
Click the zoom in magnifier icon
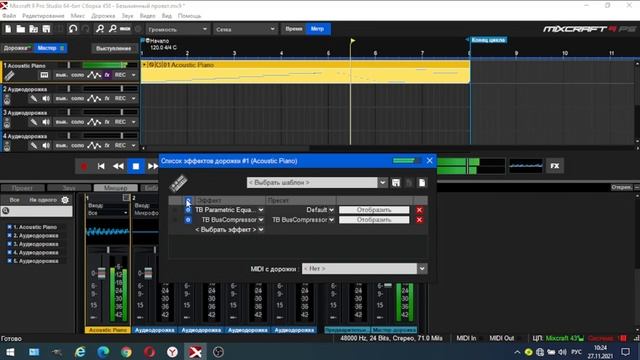tap(100, 29)
